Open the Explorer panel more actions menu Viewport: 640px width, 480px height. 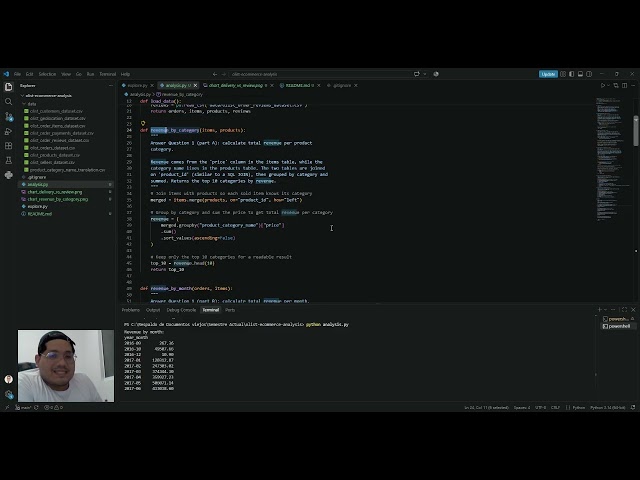click(x=110, y=86)
